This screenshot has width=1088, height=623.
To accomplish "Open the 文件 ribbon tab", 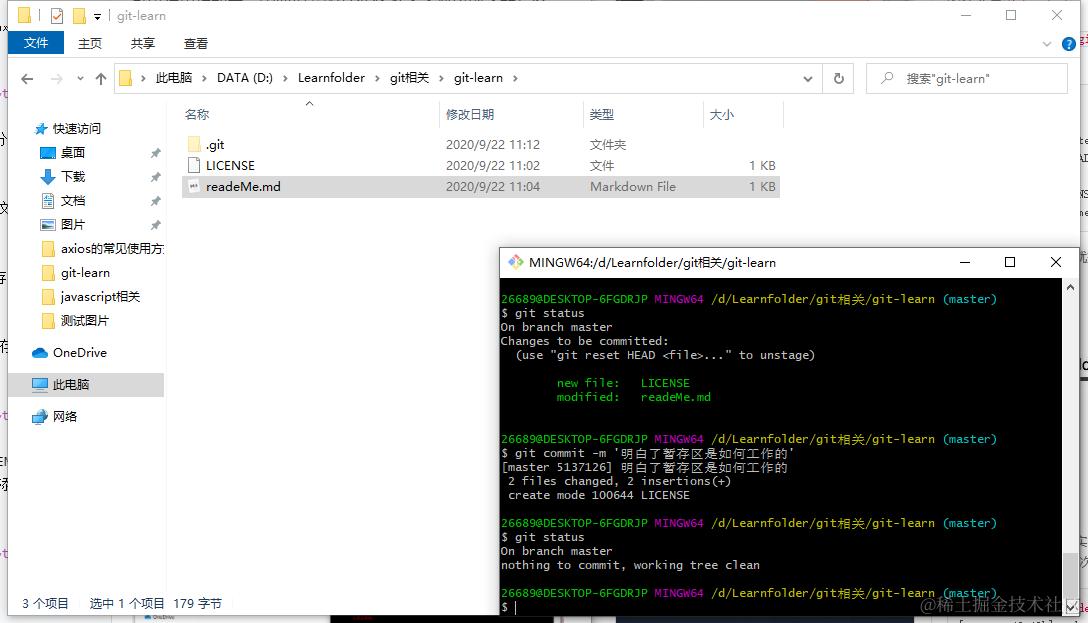I will pyautogui.click(x=36, y=43).
